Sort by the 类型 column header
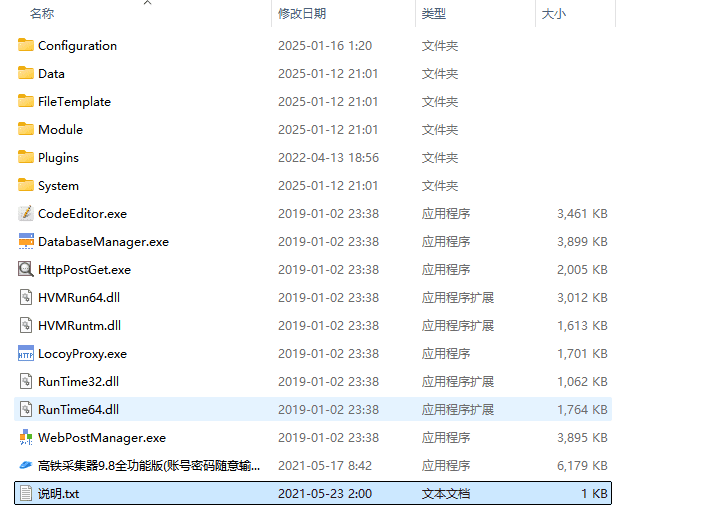 coord(434,14)
